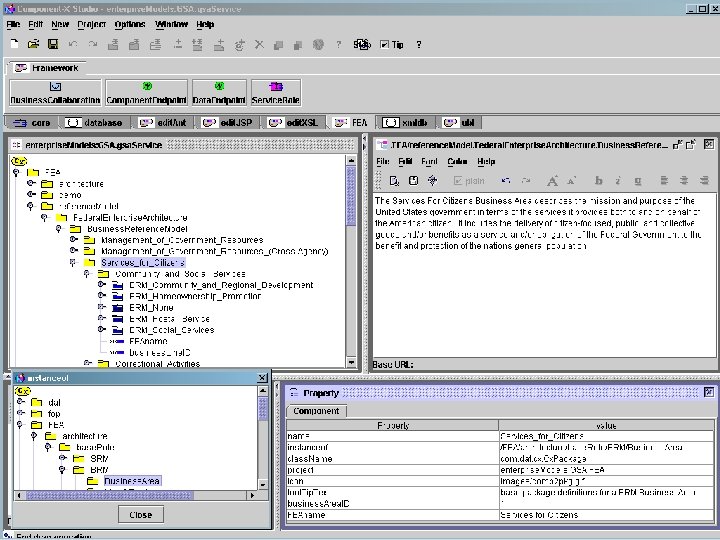Screen dimensions: 720x540
Task: Open the Window menu
Action: pos(171,24)
